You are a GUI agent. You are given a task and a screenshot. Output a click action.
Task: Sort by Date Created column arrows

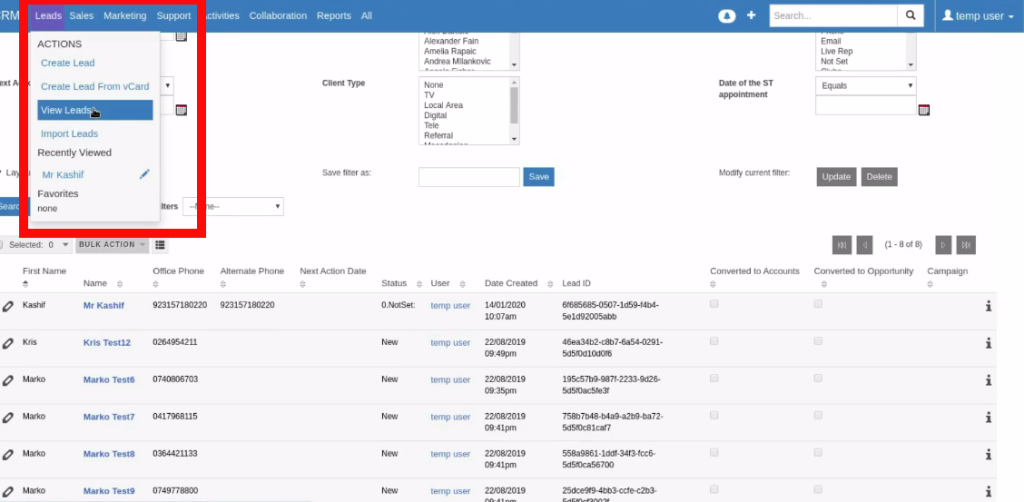pyautogui.click(x=551, y=283)
